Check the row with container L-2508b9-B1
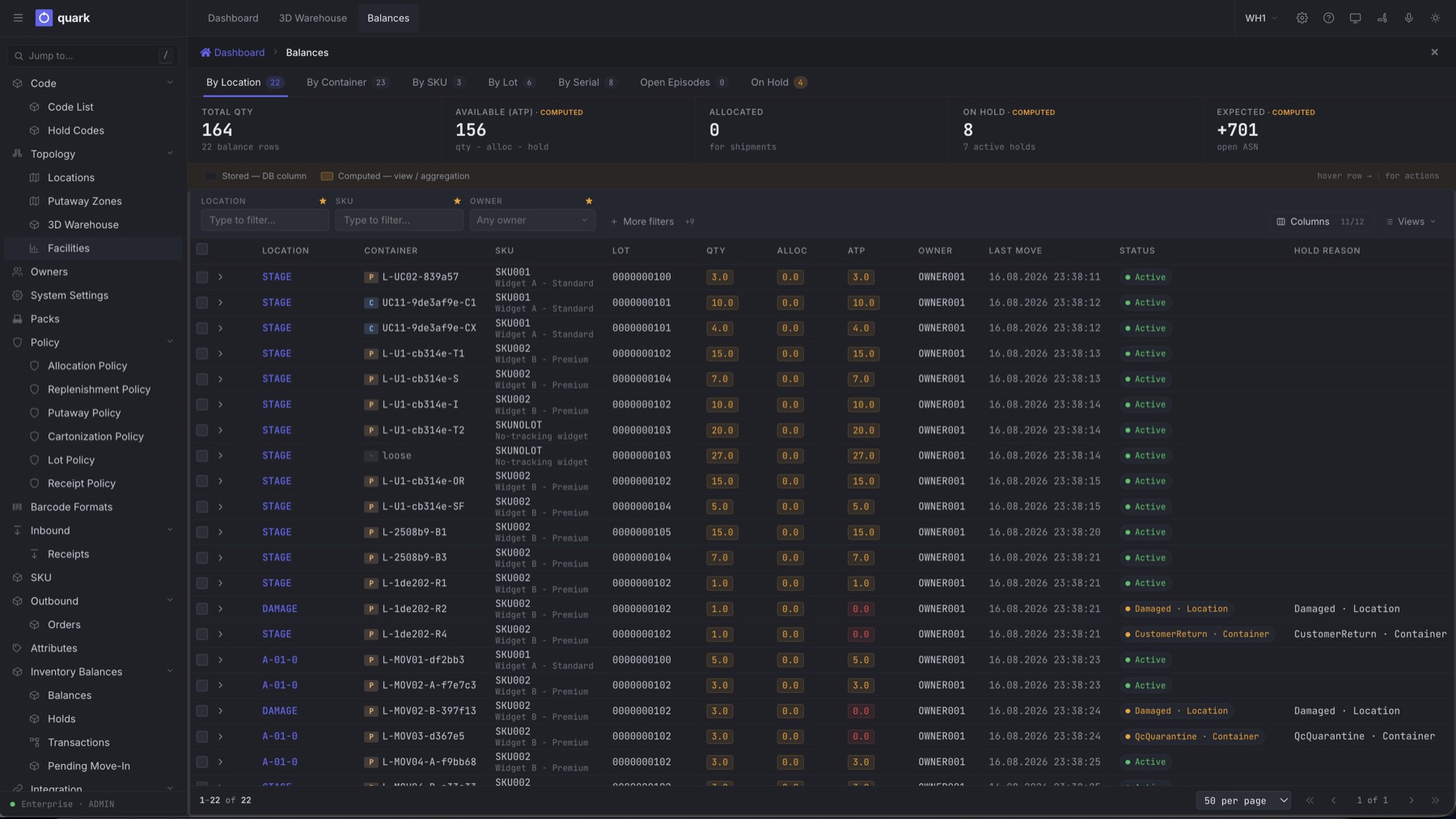This screenshot has width=1456, height=819. (202, 532)
